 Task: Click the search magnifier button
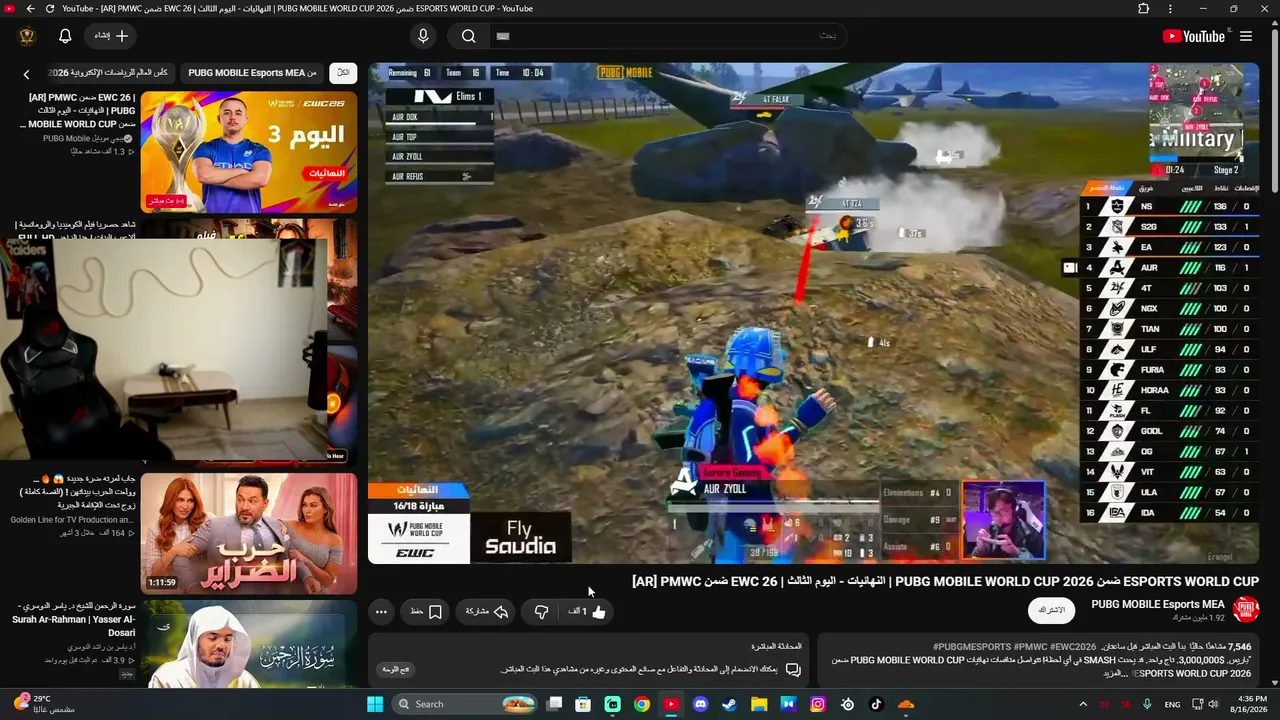click(x=468, y=36)
